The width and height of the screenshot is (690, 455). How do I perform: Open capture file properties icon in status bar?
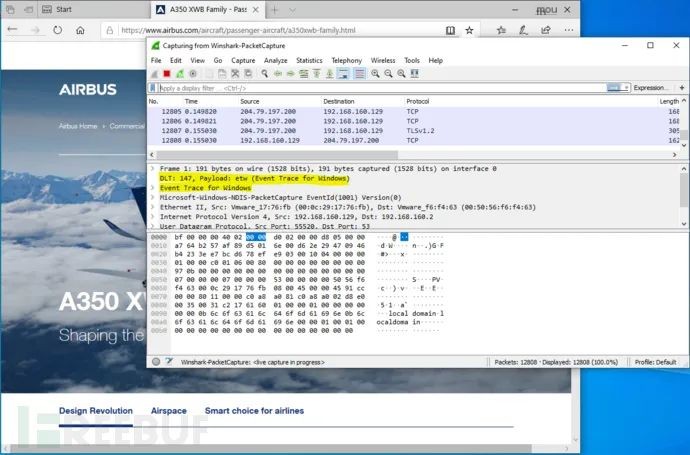[169, 362]
